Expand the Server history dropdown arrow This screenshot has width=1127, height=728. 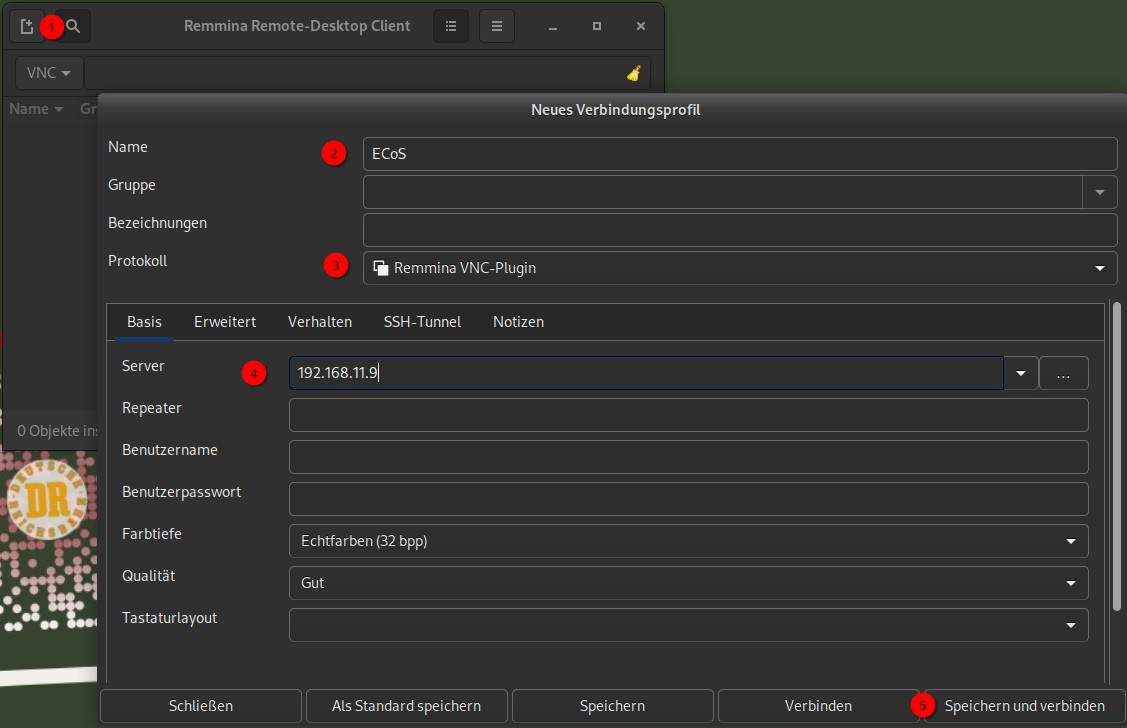(1020, 373)
